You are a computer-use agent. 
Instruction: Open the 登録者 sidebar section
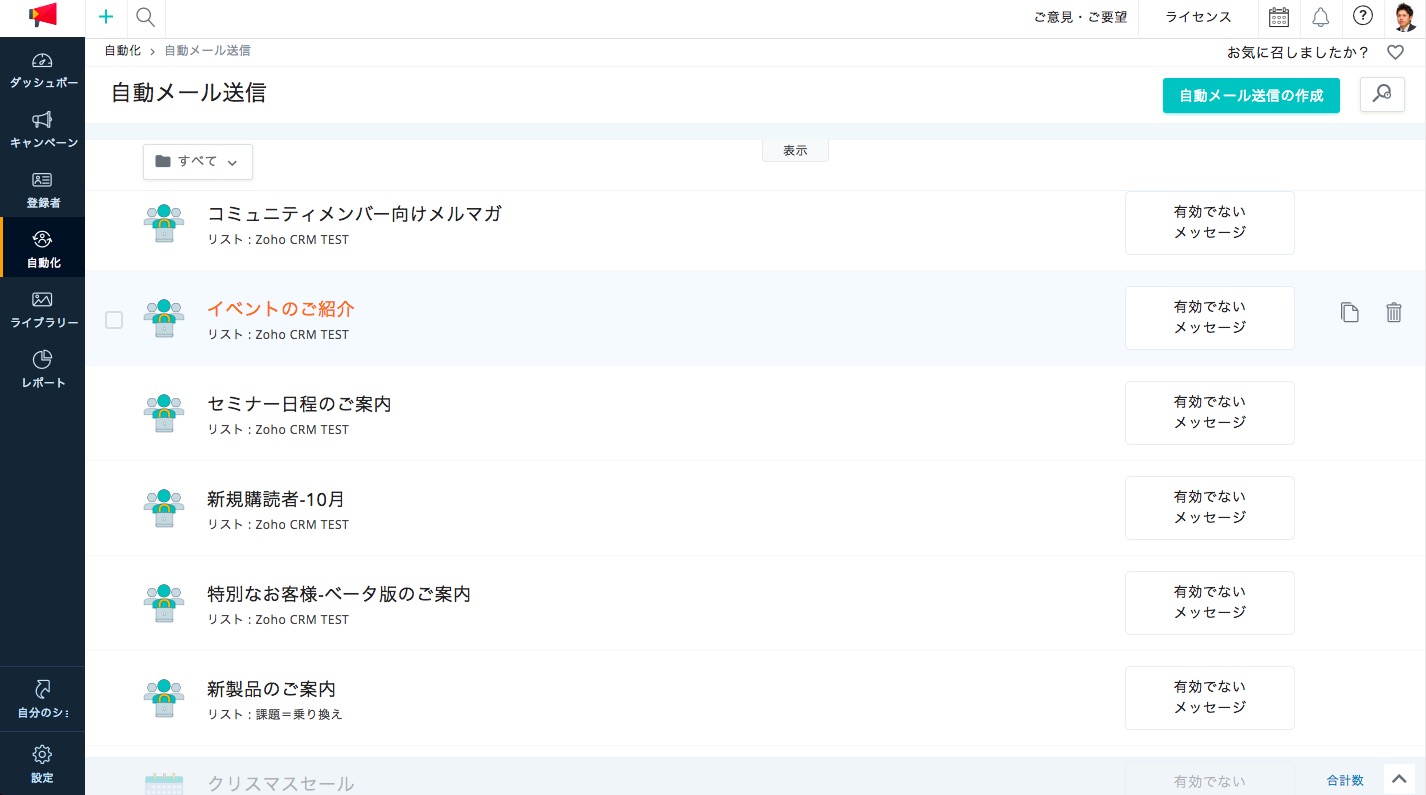point(42,191)
